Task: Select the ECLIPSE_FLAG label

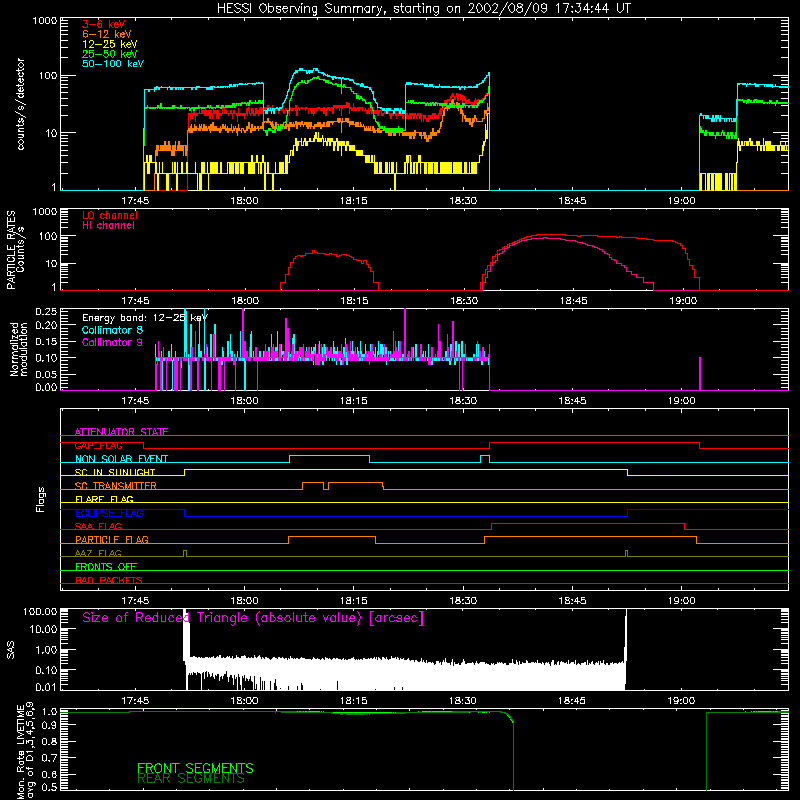Action: tap(109, 513)
